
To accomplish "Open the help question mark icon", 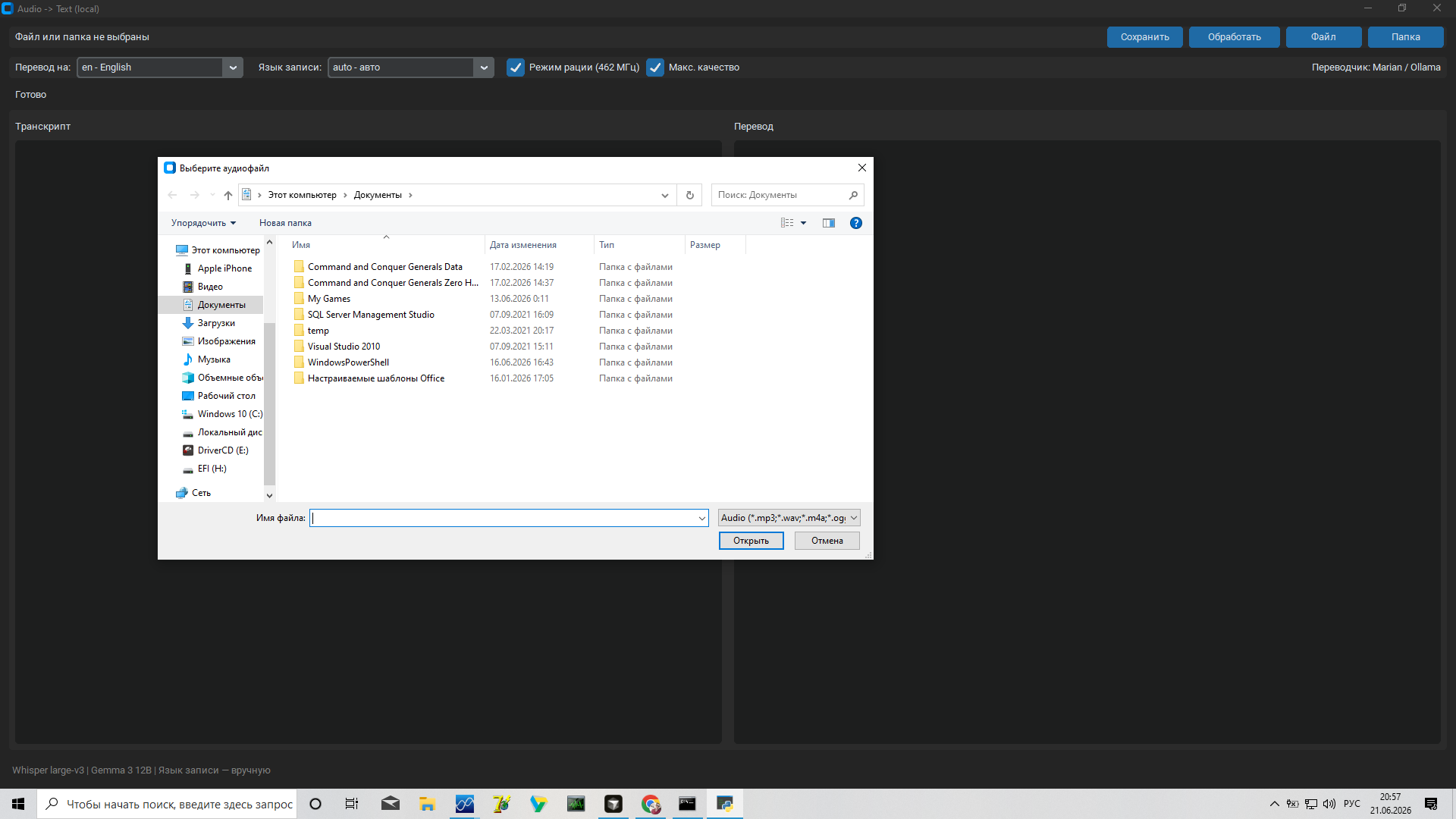I will 856,223.
